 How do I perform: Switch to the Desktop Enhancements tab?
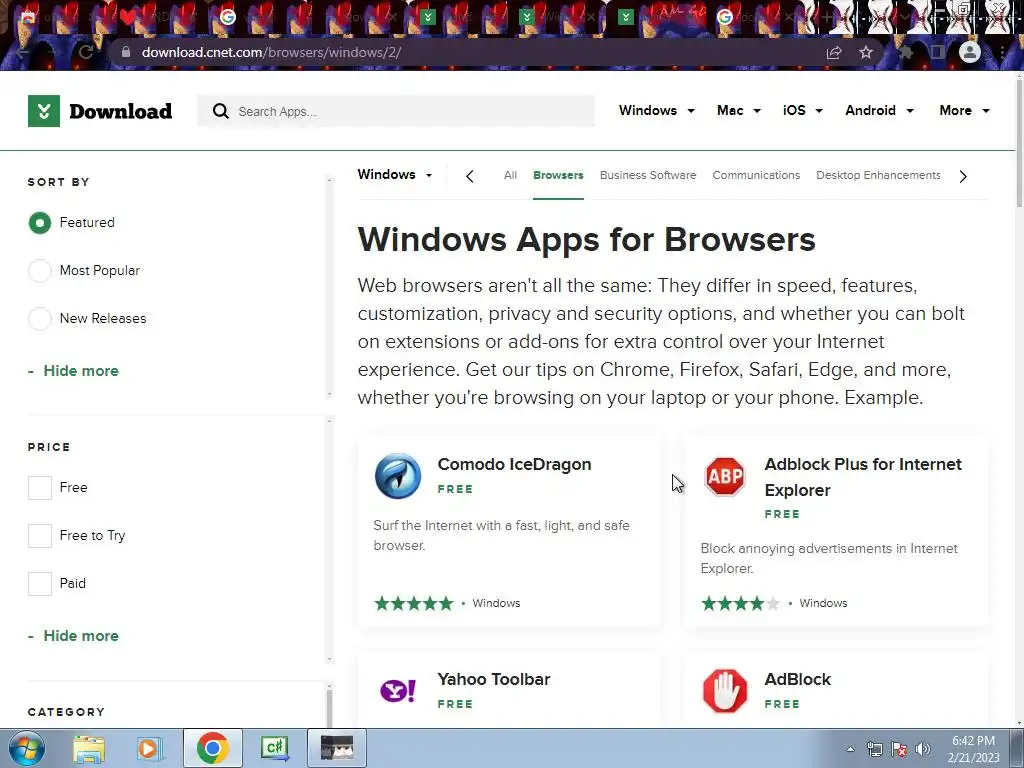tap(878, 175)
